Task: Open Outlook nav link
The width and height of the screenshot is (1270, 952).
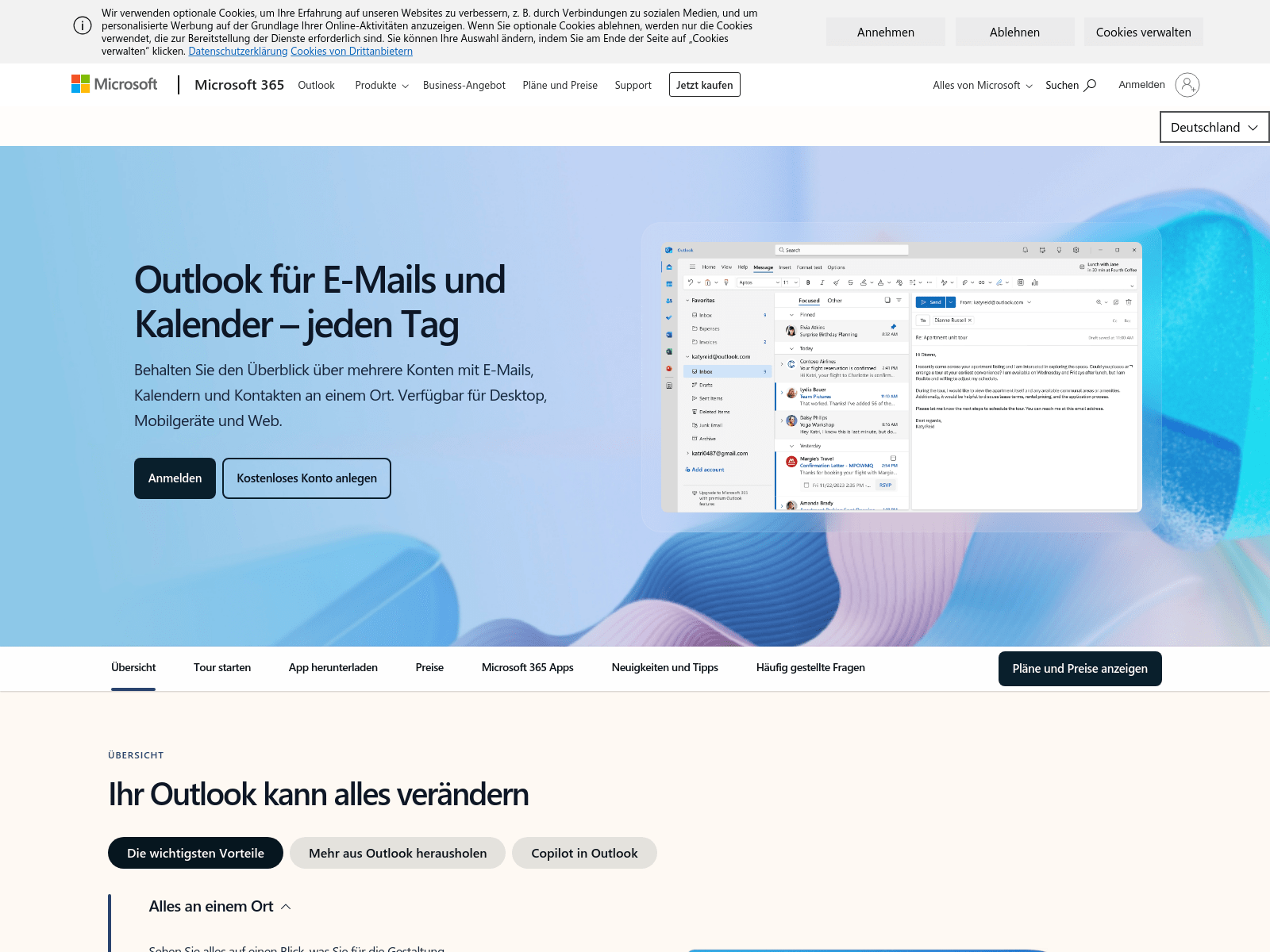Action: click(316, 85)
